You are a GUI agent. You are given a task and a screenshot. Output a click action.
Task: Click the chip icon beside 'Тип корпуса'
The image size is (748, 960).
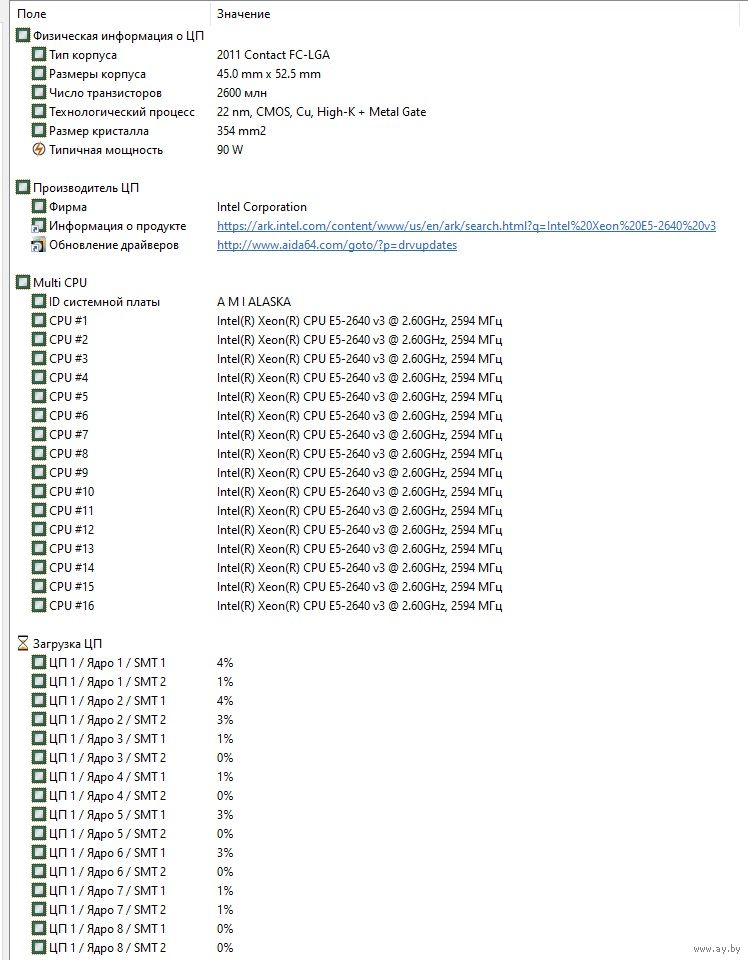39,54
